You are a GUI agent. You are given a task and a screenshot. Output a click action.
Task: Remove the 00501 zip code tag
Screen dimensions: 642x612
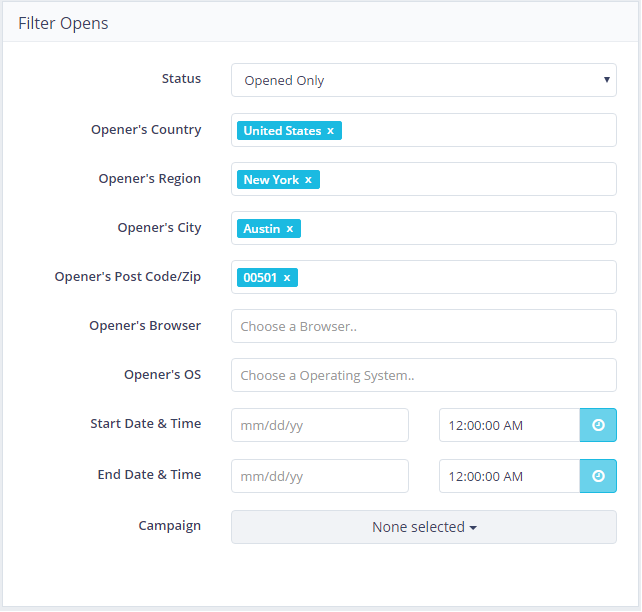(287, 278)
